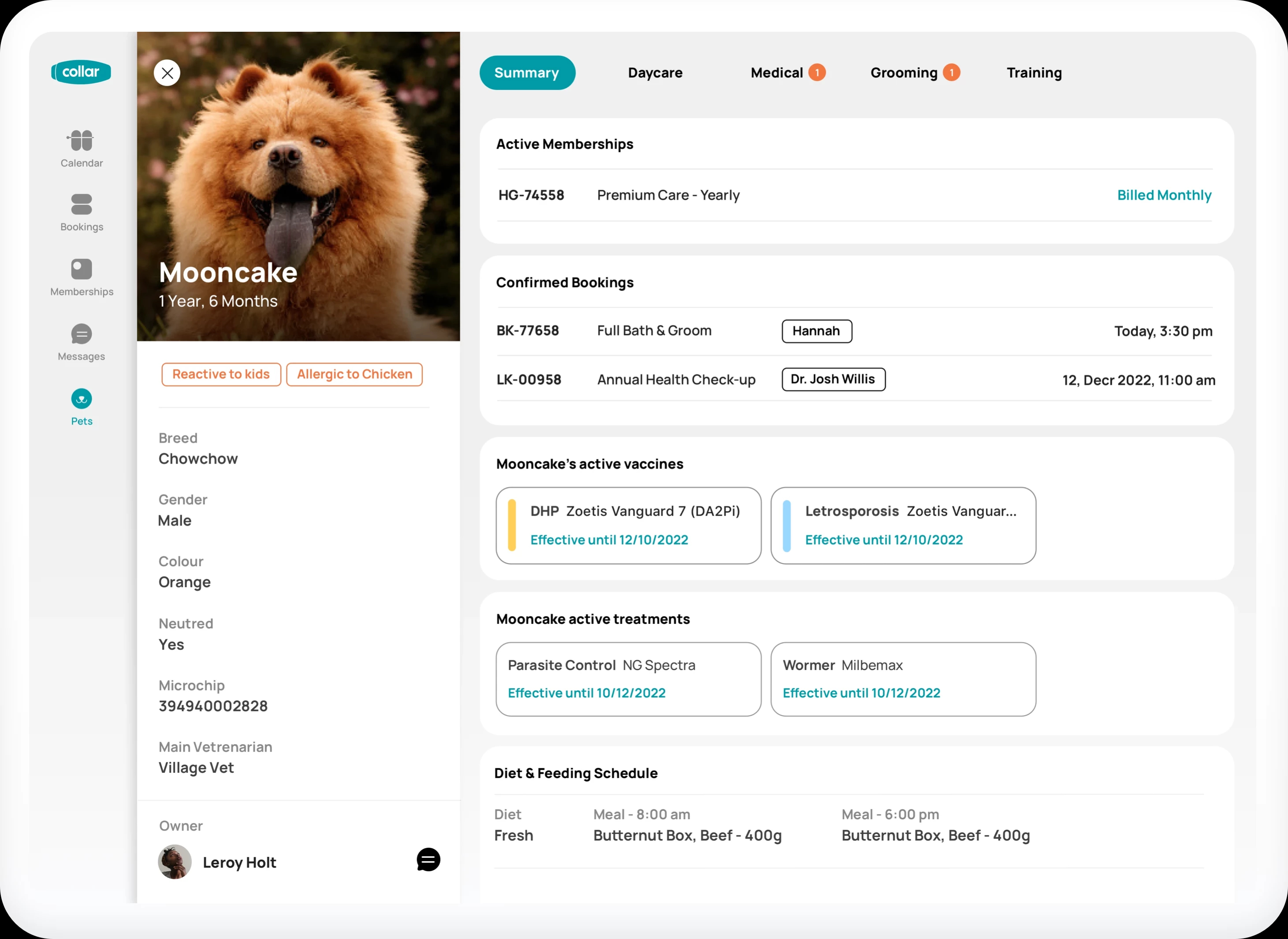The image size is (1288, 939).
Task: Click the Billed Monthly link
Action: [1164, 195]
